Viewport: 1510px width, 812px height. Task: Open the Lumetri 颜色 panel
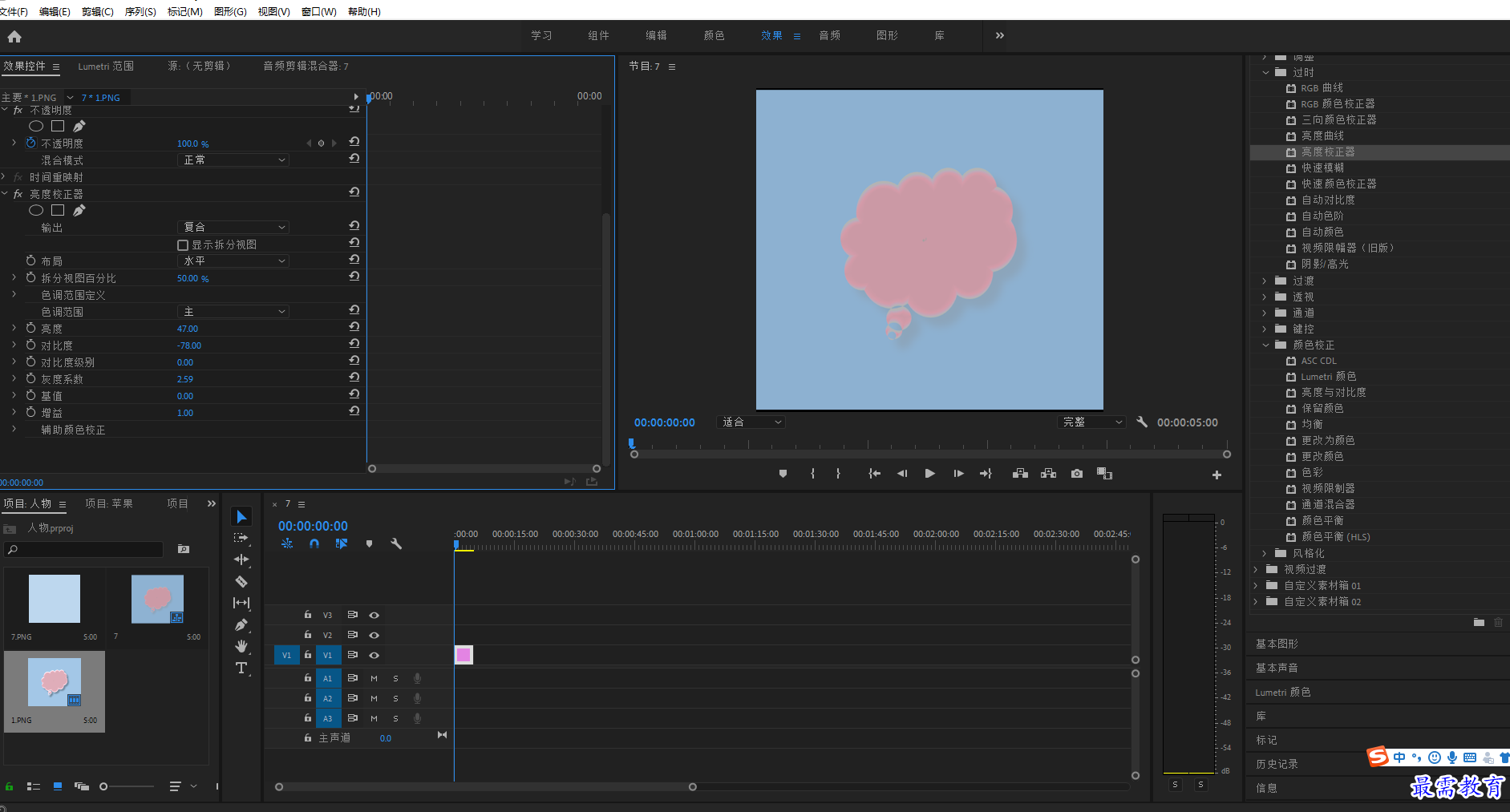[1283, 692]
